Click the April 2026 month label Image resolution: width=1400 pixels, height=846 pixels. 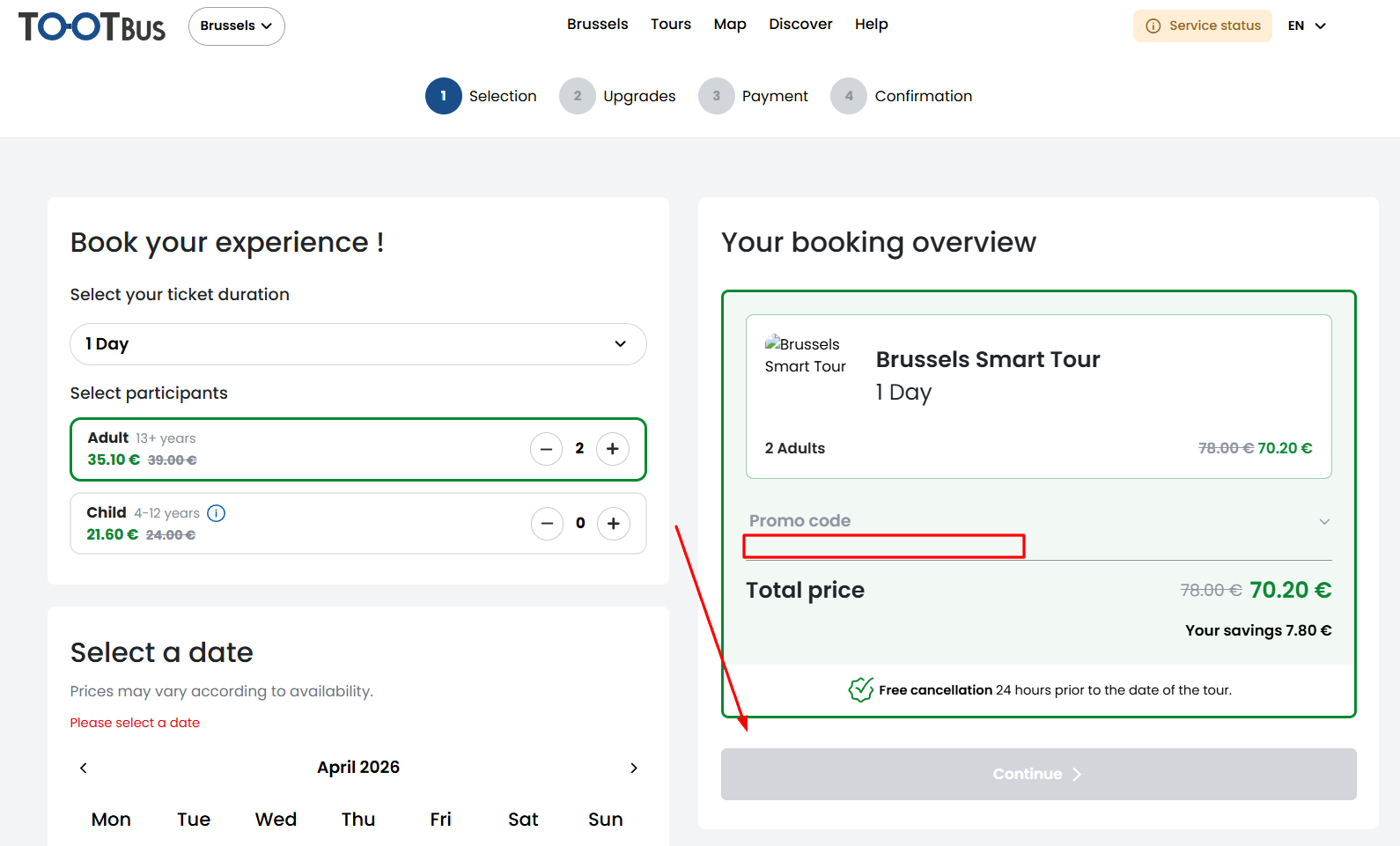pos(358,767)
